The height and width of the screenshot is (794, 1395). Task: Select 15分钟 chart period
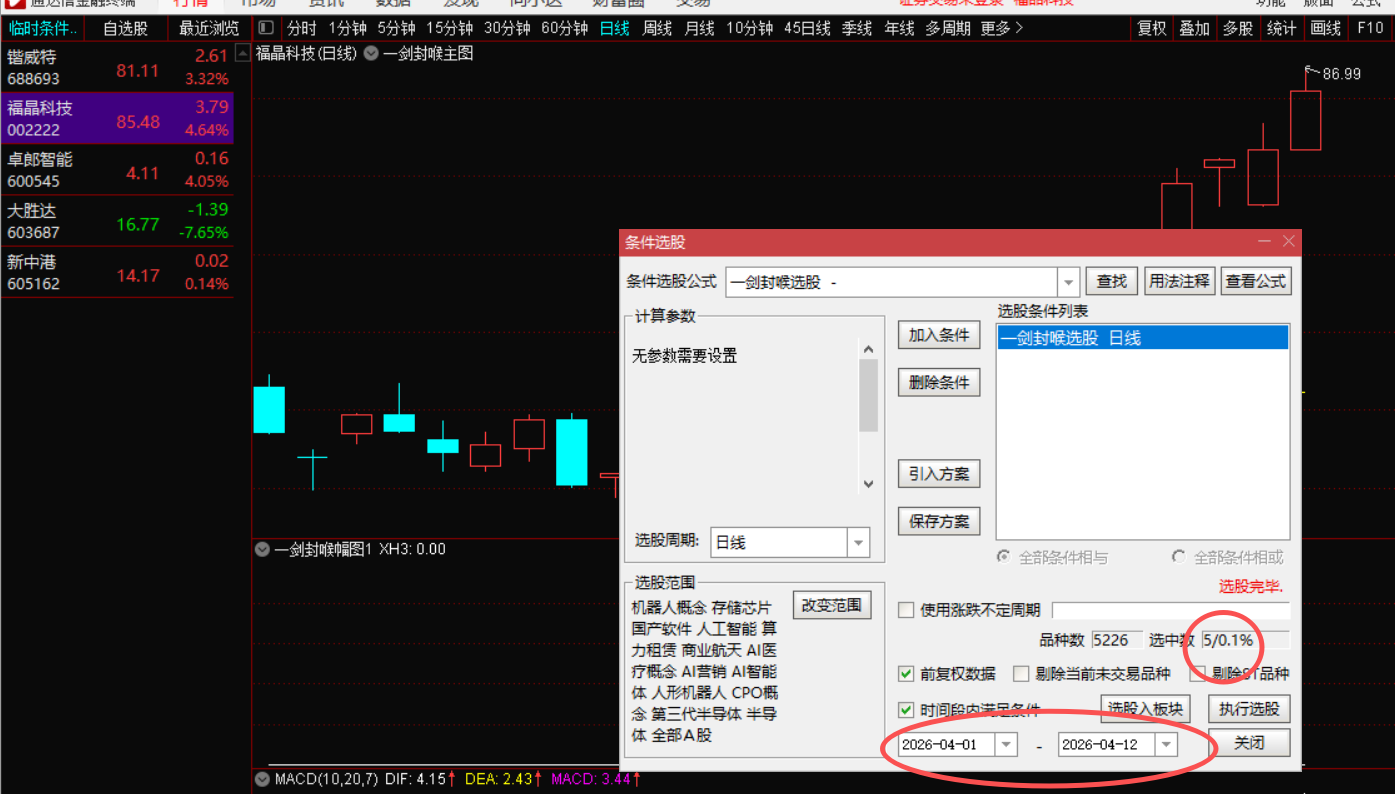click(x=449, y=29)
